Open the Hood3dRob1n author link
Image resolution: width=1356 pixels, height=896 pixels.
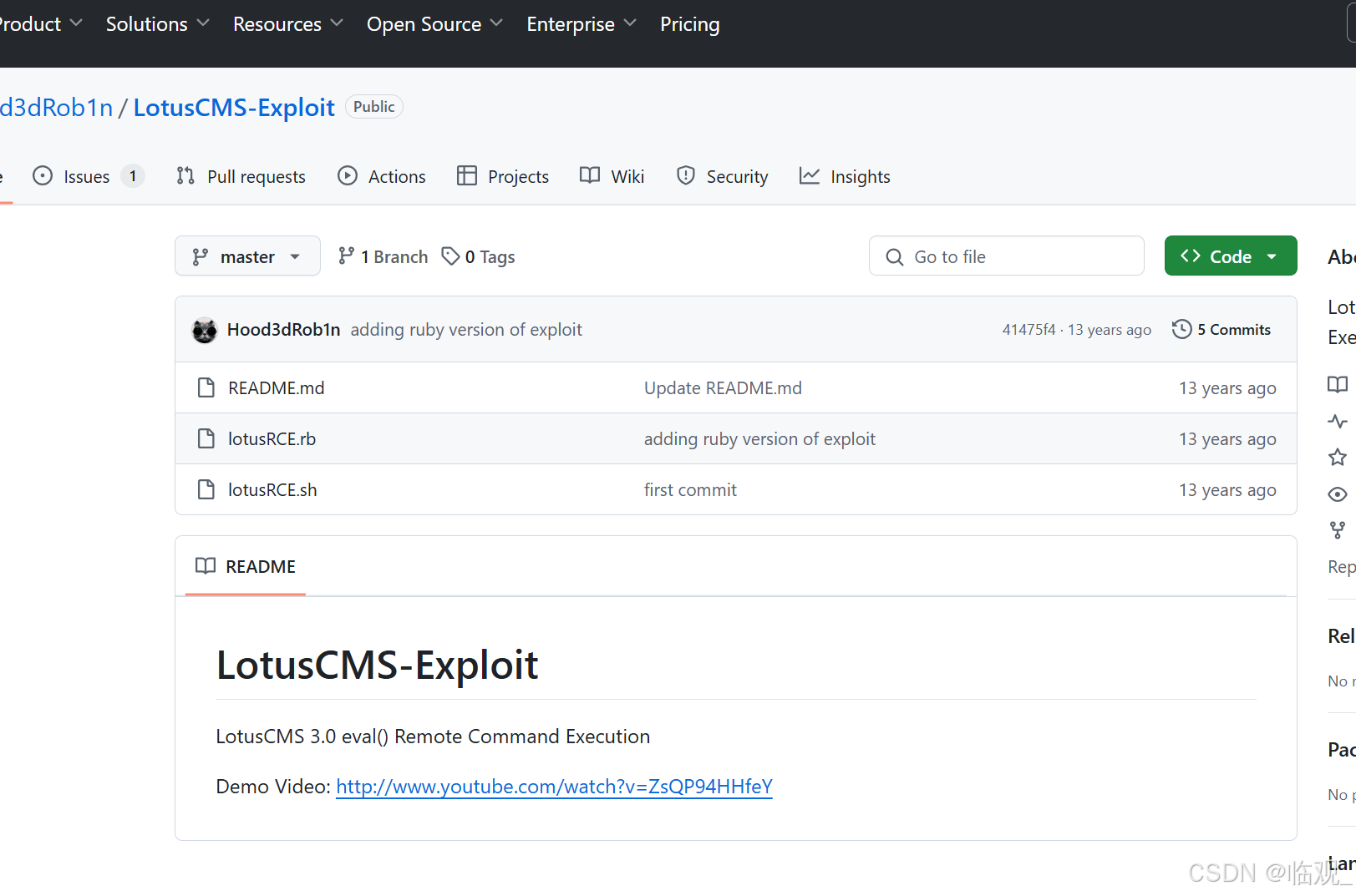tap(283, 329)
